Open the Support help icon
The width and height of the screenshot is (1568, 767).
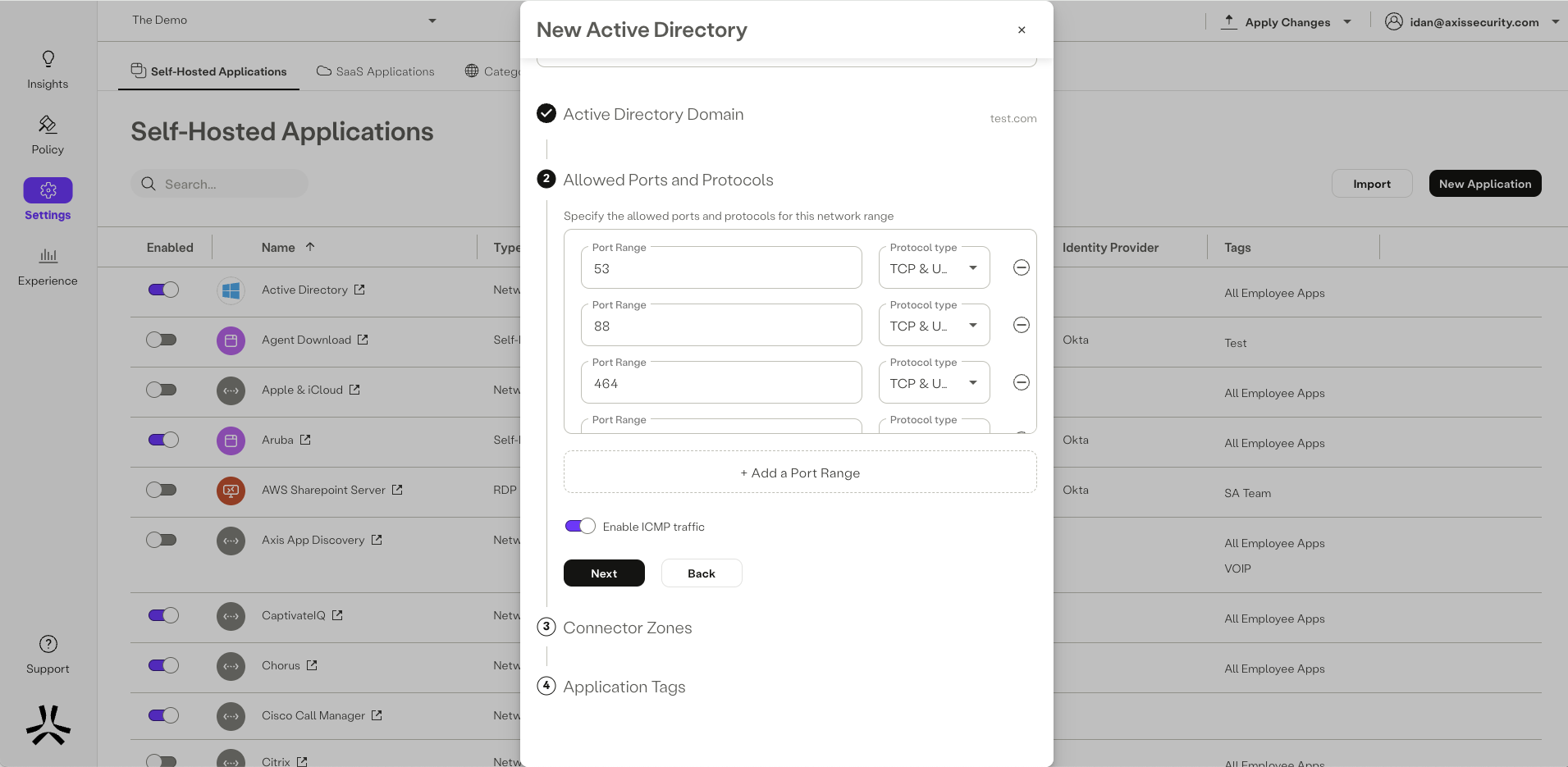(x=48, y=644)
